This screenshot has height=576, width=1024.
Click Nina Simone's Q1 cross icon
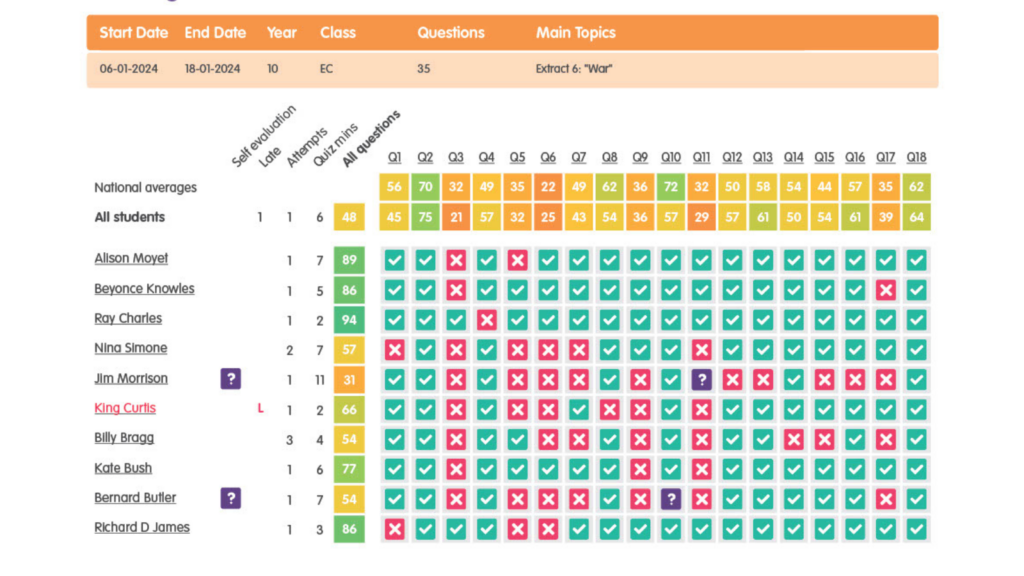click(394, 349)
